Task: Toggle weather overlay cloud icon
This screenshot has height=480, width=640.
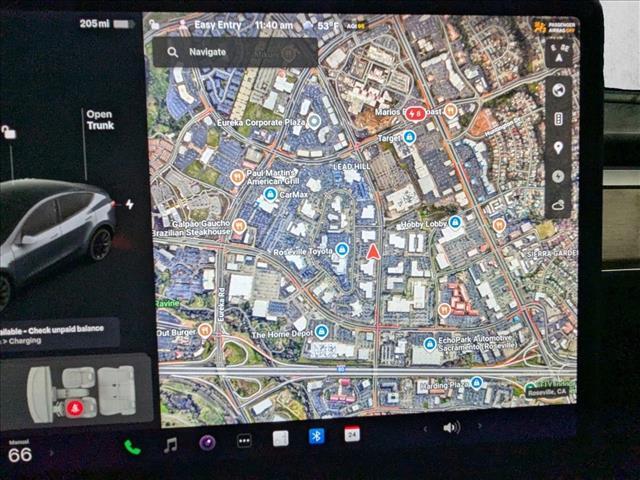Action: [558, 205]
